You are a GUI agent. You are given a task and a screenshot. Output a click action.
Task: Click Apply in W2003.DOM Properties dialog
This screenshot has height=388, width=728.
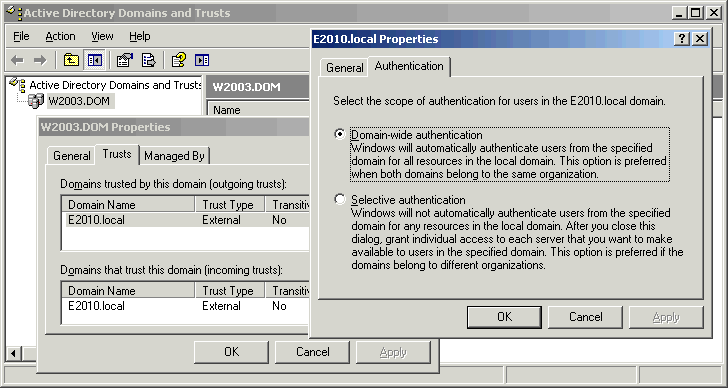(393, 352)
